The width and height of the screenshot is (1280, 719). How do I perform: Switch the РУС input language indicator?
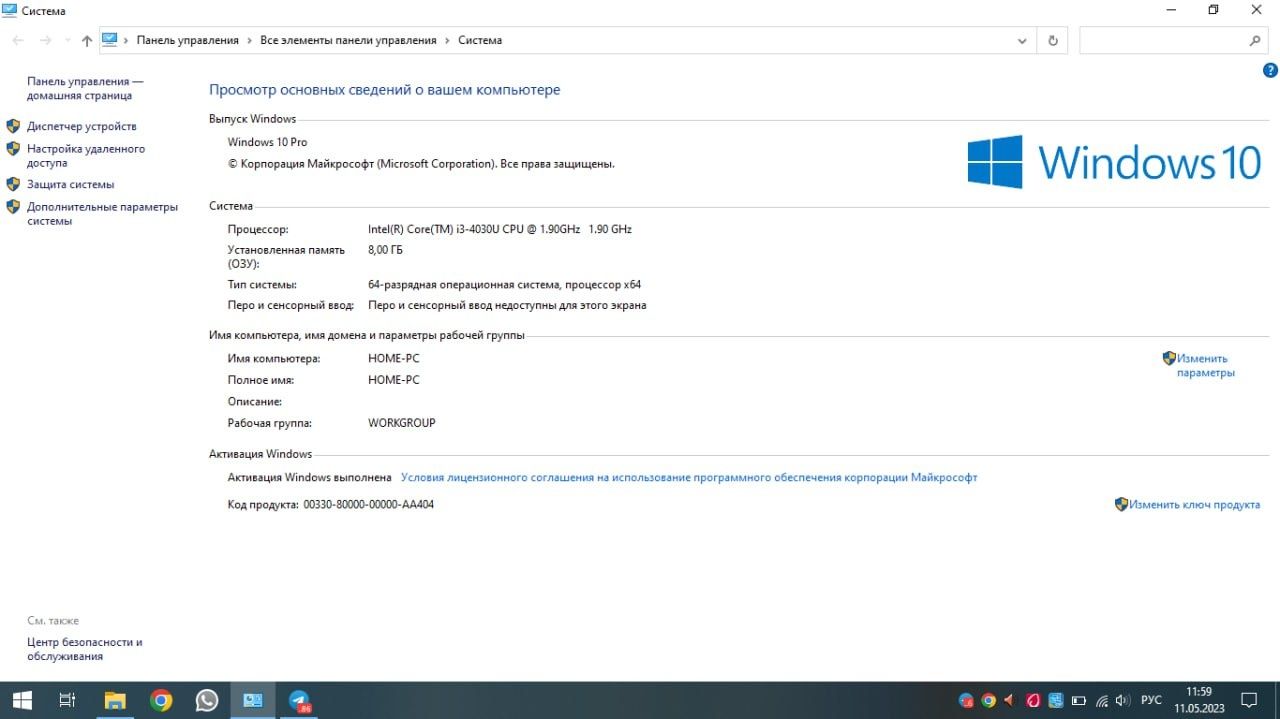point(1151,700)
